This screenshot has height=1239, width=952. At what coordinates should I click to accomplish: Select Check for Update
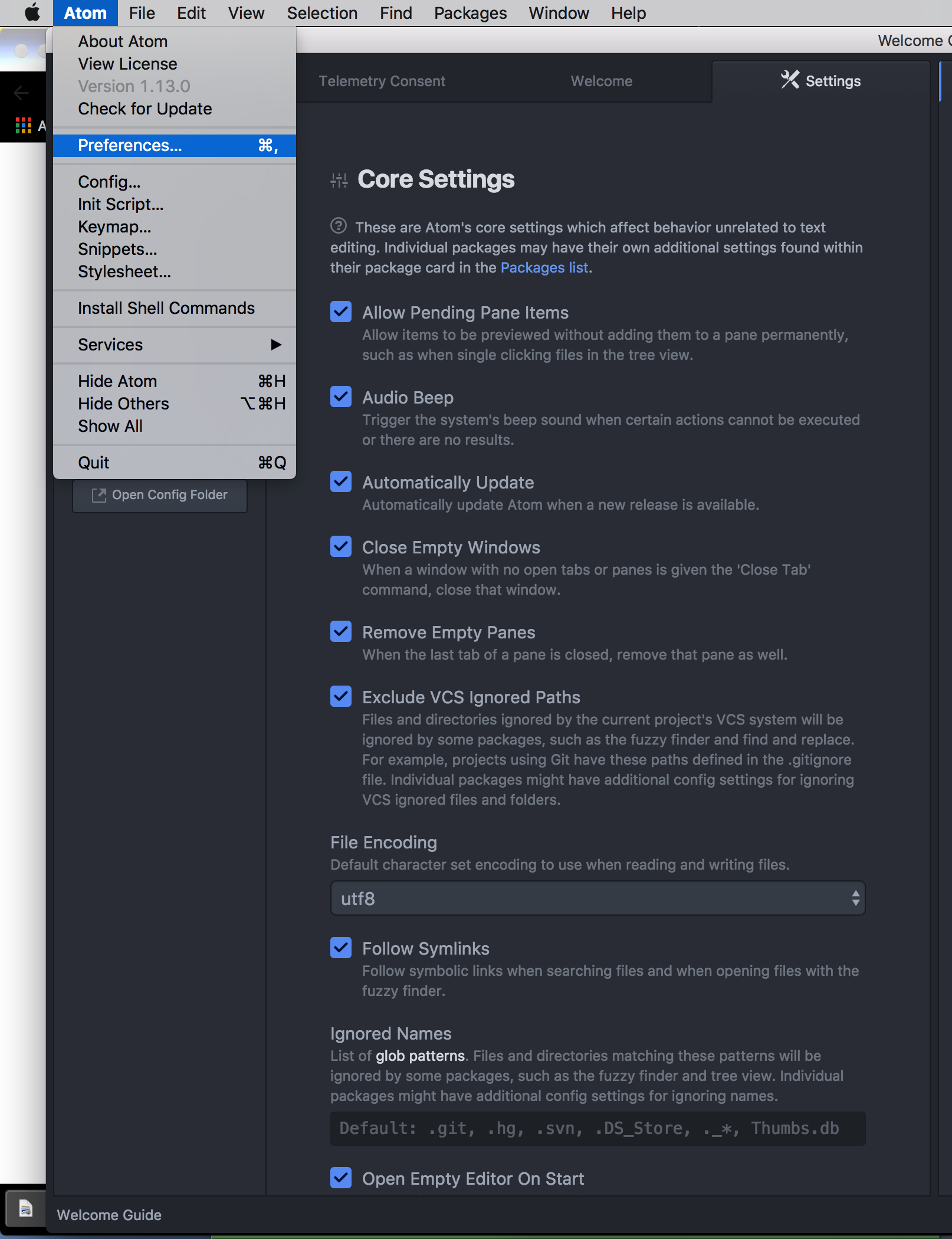pos(175,109)
